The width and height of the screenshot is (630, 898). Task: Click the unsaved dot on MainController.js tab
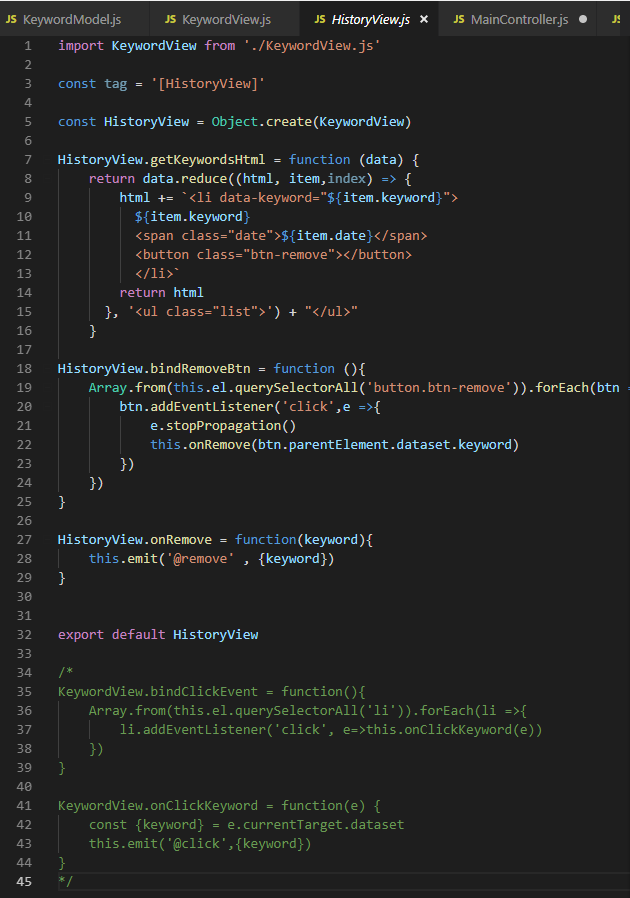(583, 19)
